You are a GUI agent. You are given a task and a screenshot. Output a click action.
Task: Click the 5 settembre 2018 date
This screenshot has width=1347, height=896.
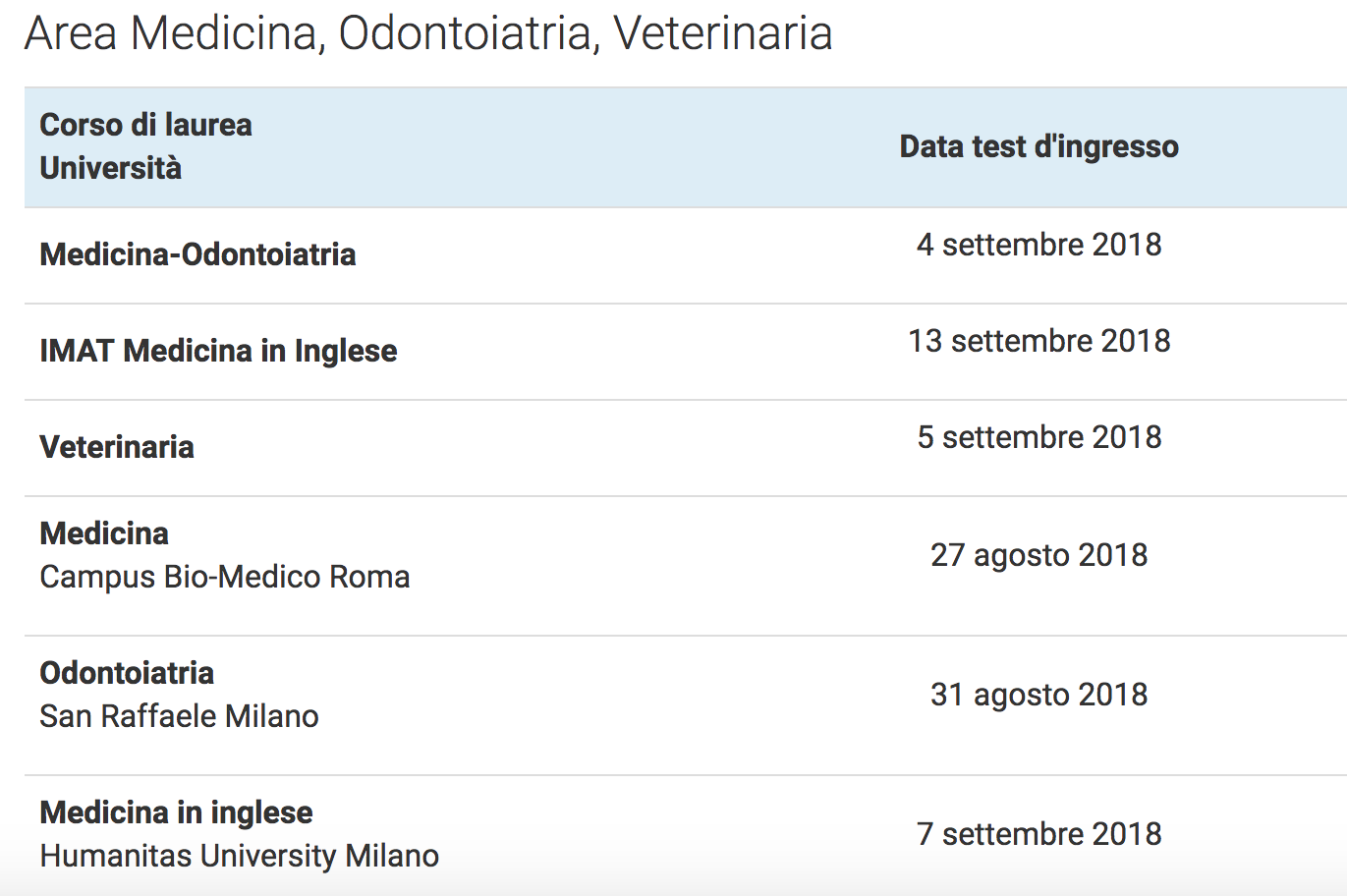[x=1038, y=437]
